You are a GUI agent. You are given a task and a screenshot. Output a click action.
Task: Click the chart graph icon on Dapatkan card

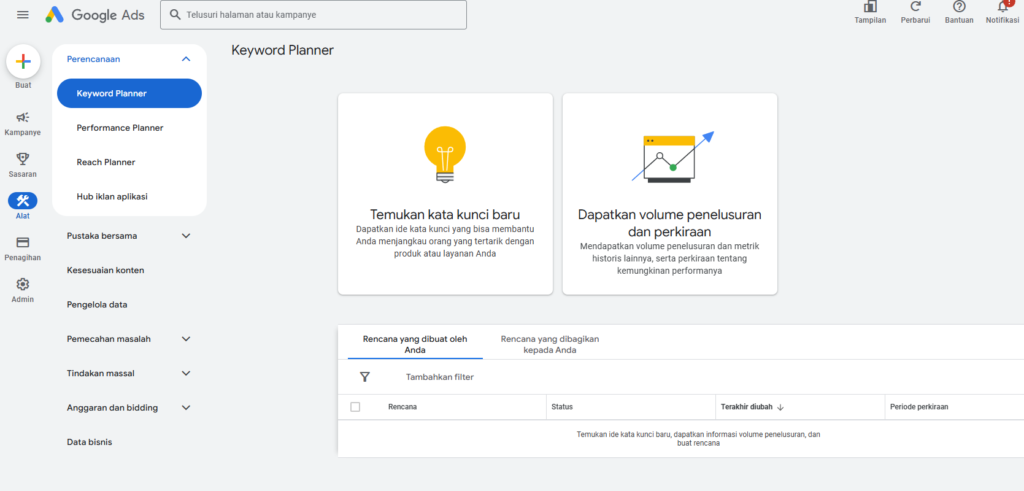673,157
